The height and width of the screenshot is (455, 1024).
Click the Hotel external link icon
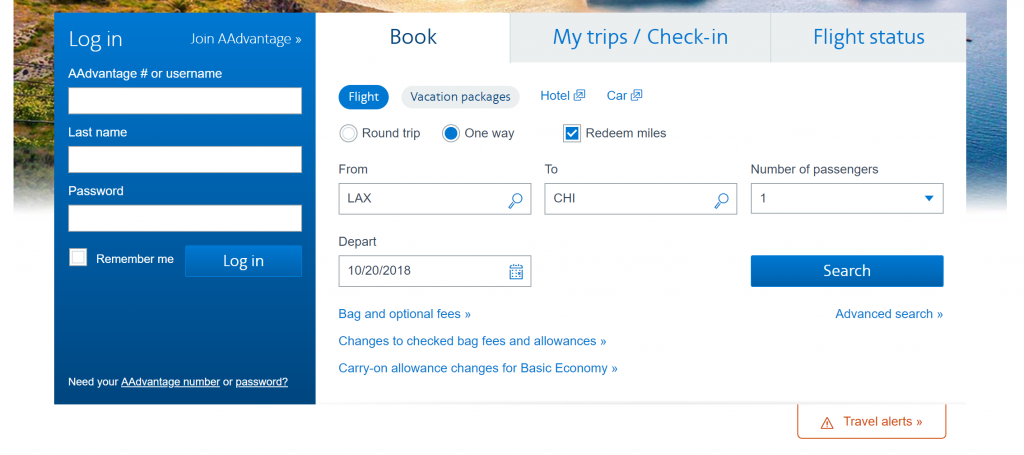point(579,96)
